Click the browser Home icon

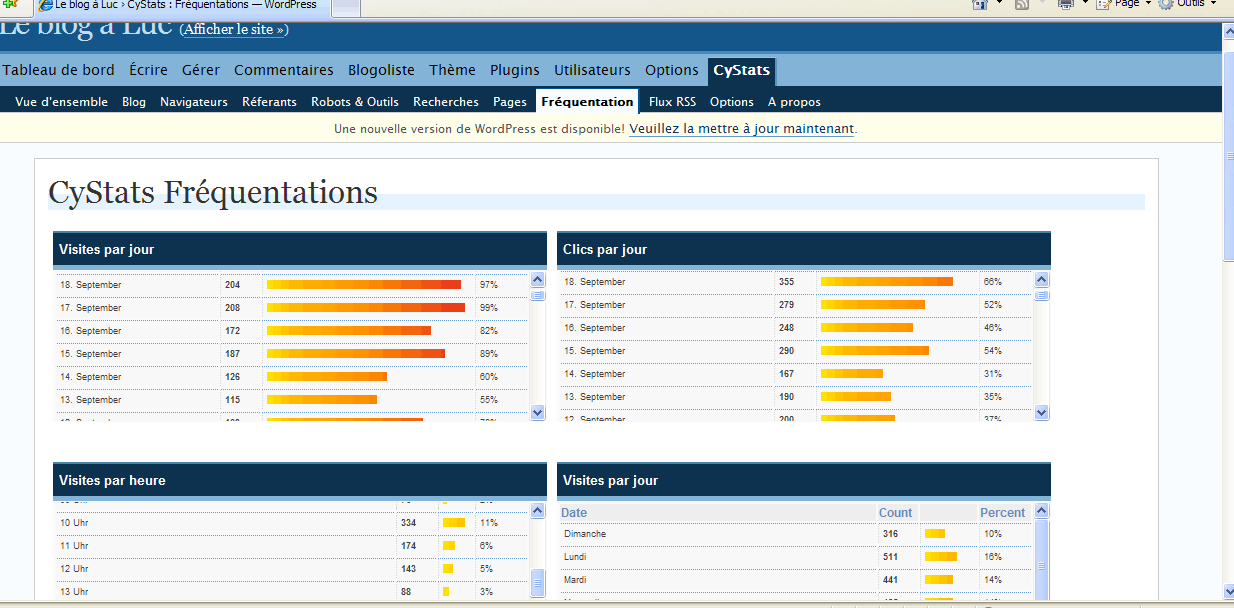click(980, 5)
